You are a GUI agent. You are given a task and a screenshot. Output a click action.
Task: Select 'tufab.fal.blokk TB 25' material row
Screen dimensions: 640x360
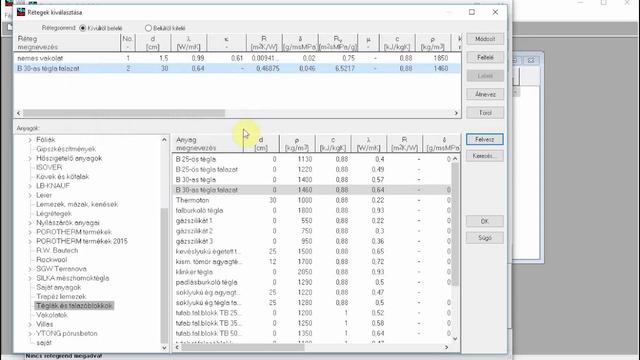(312, 313)
